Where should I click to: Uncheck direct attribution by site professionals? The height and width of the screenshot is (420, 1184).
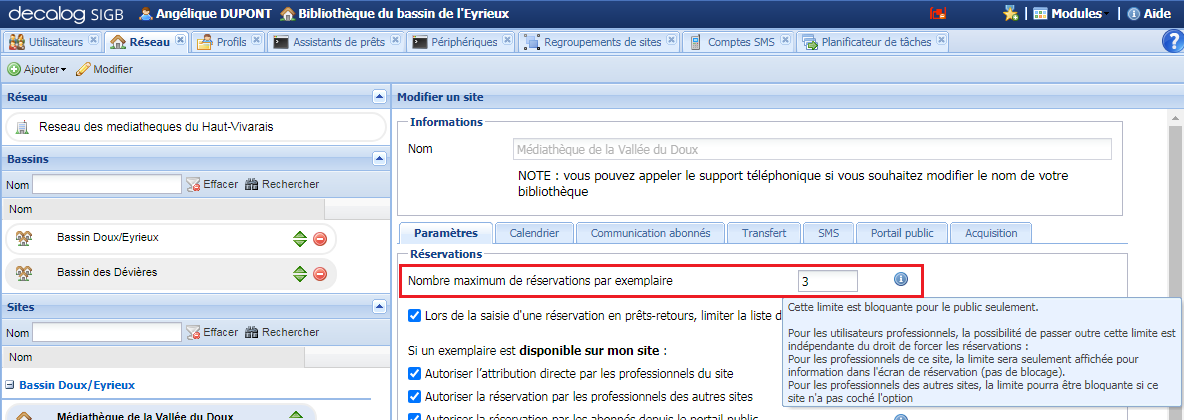pyautogui.click(x=415, y=374)
